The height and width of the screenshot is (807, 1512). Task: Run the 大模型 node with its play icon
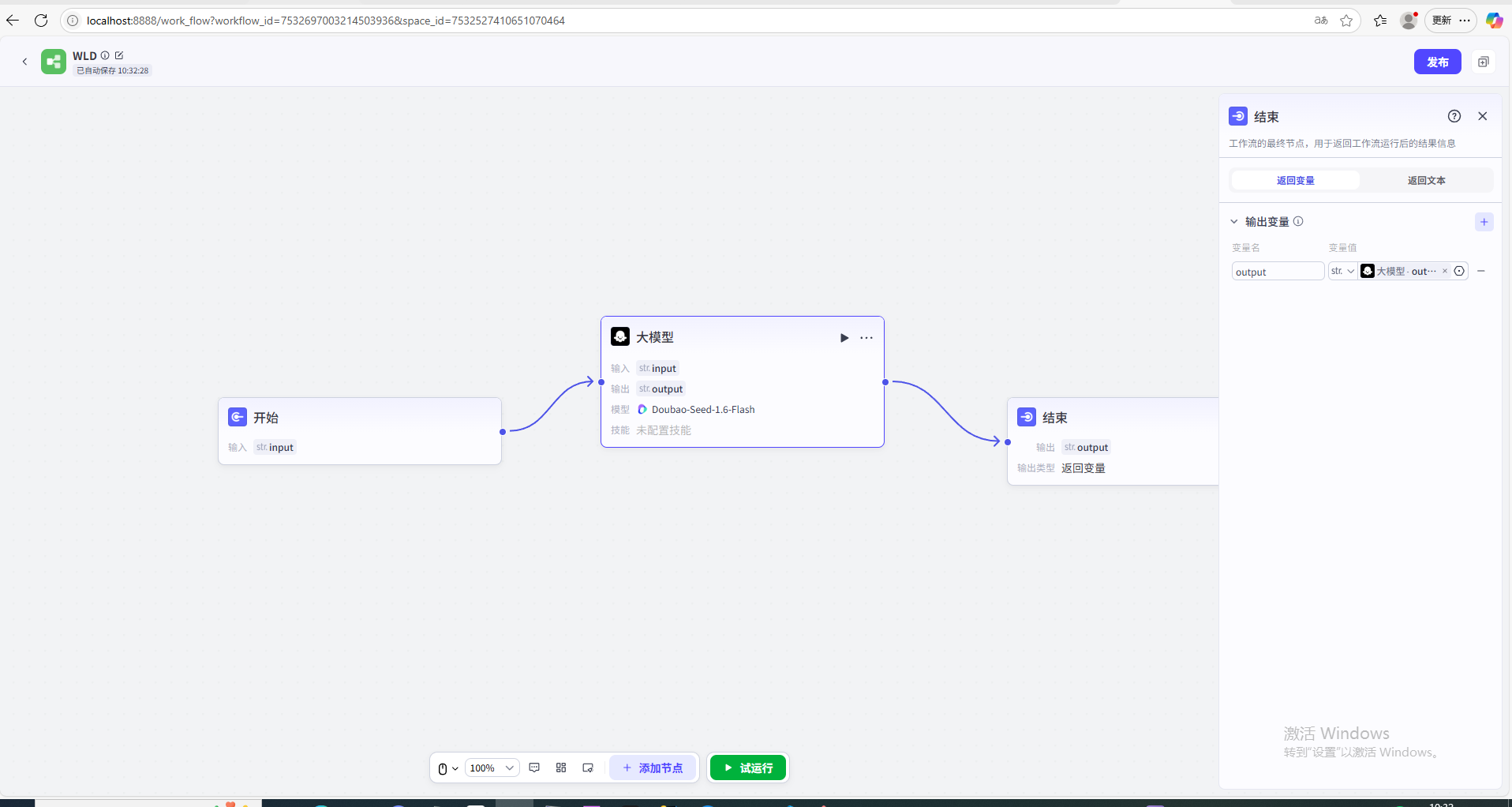(x=844, y=338)
